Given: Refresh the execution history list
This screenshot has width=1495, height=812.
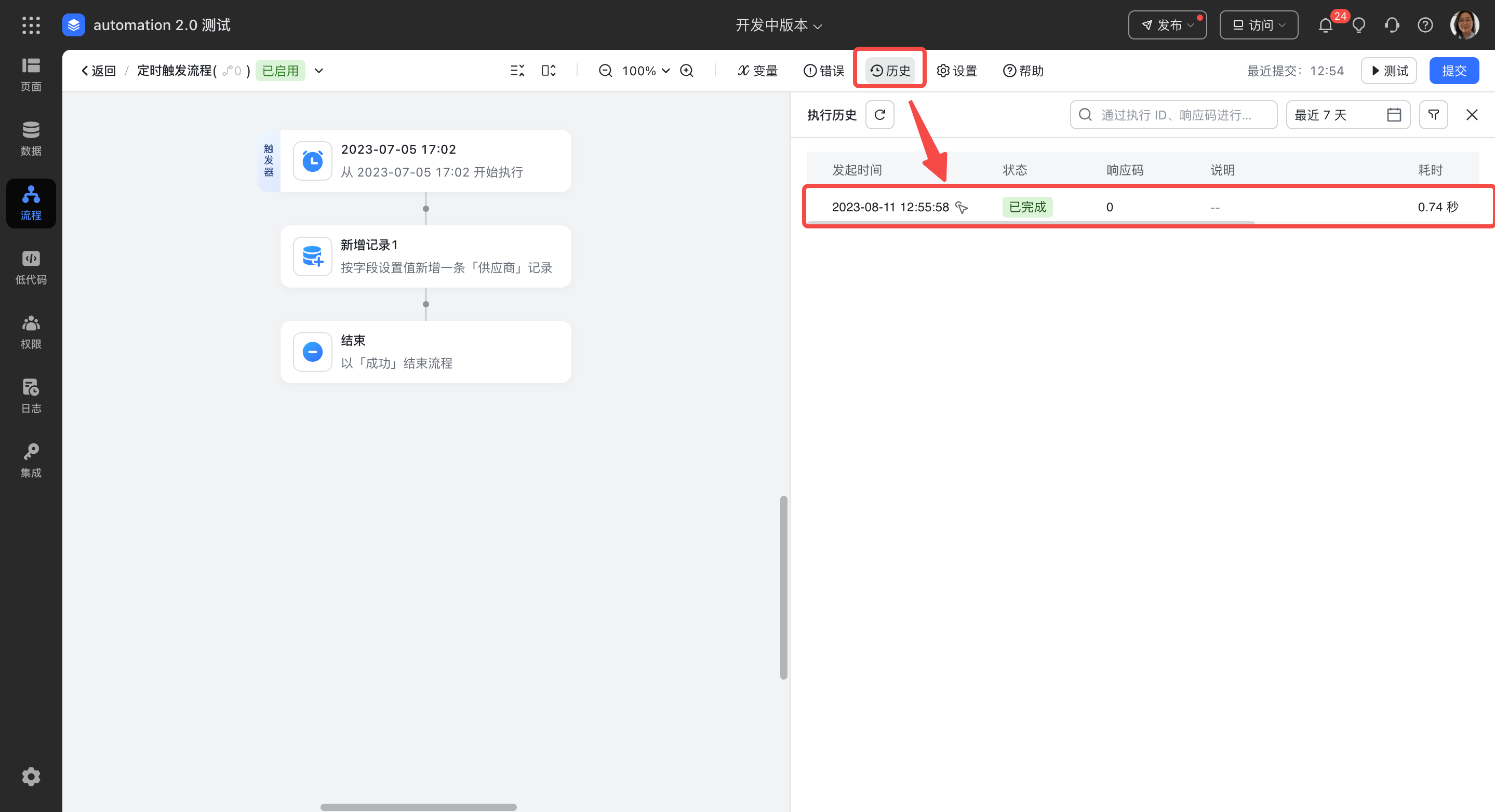Looking at the screenshot, I should (x=880, y=115).
